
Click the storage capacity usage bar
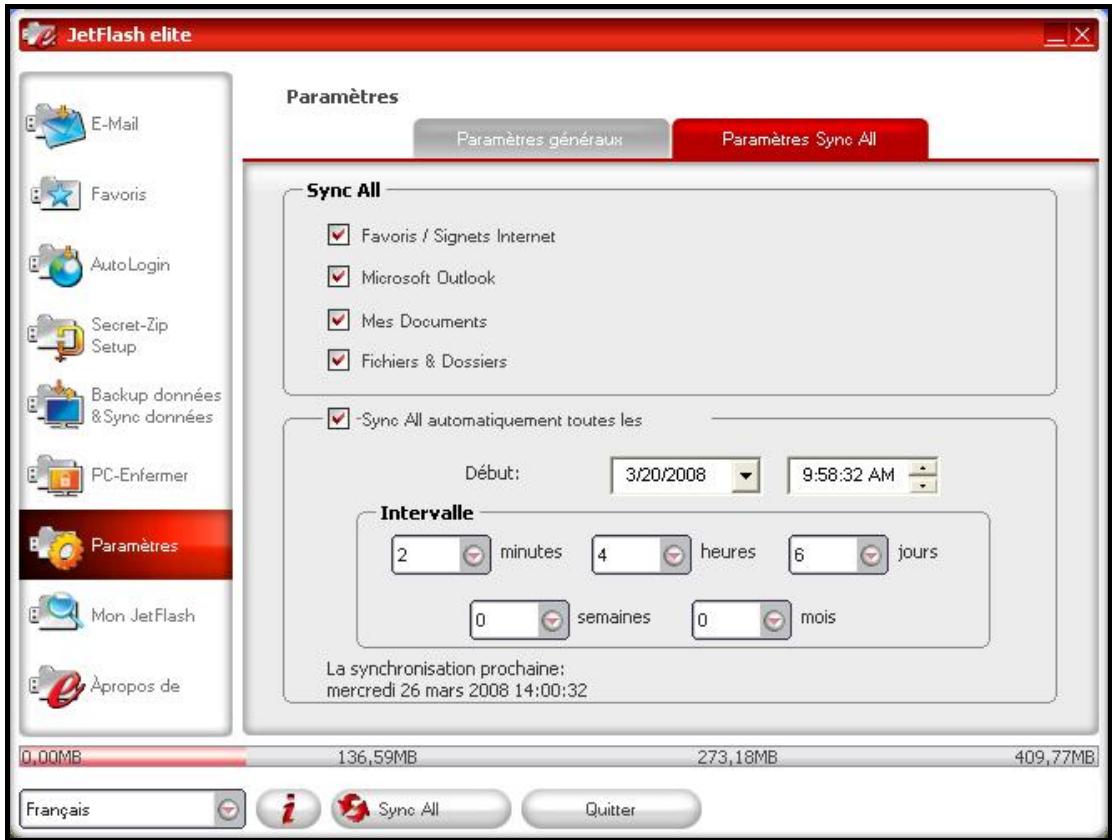558,757
